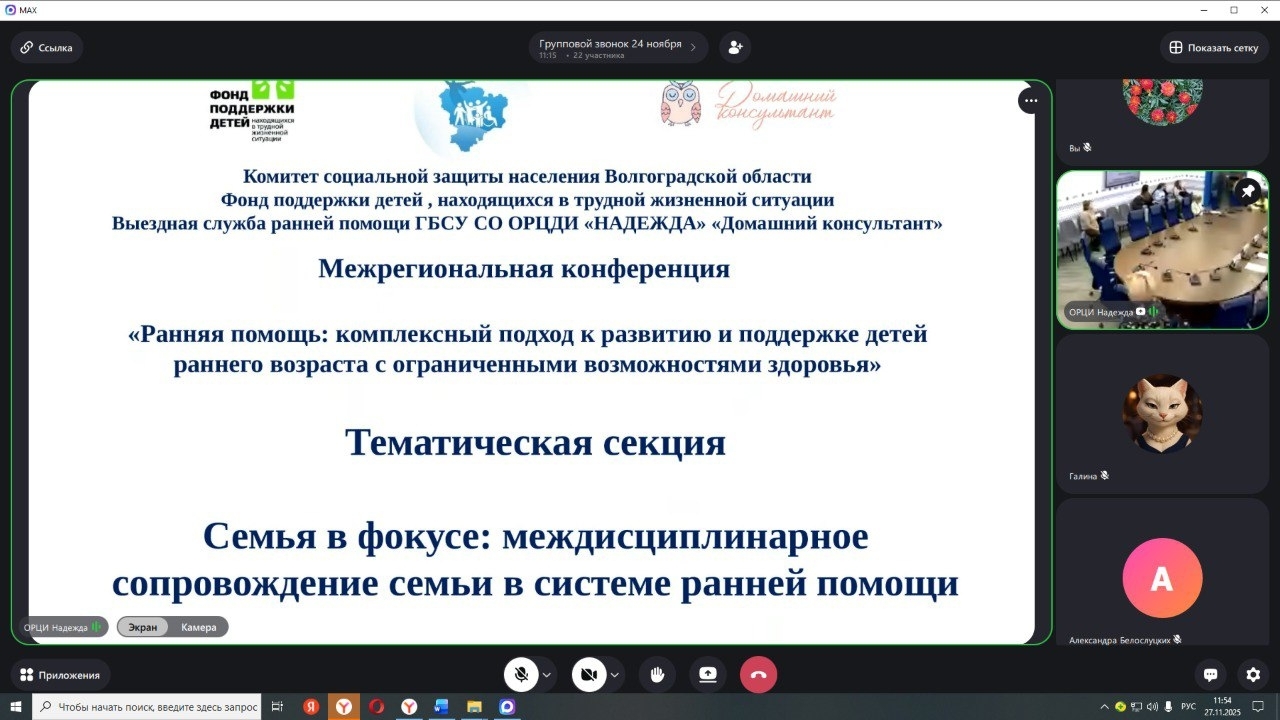
Task: Unpin the ОРЦИ Надежда video
Action: [1247, 191]
